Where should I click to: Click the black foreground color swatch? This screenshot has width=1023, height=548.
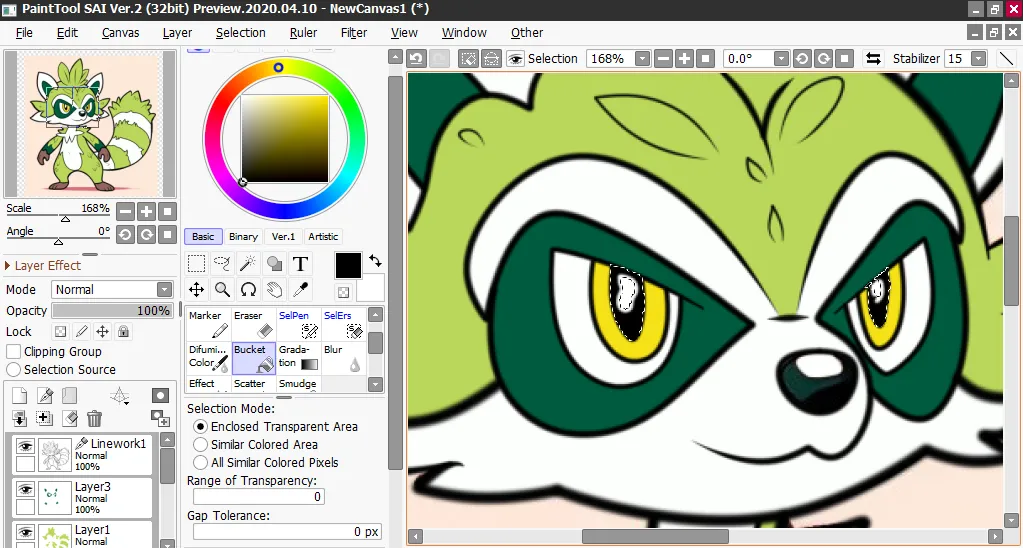348,266
